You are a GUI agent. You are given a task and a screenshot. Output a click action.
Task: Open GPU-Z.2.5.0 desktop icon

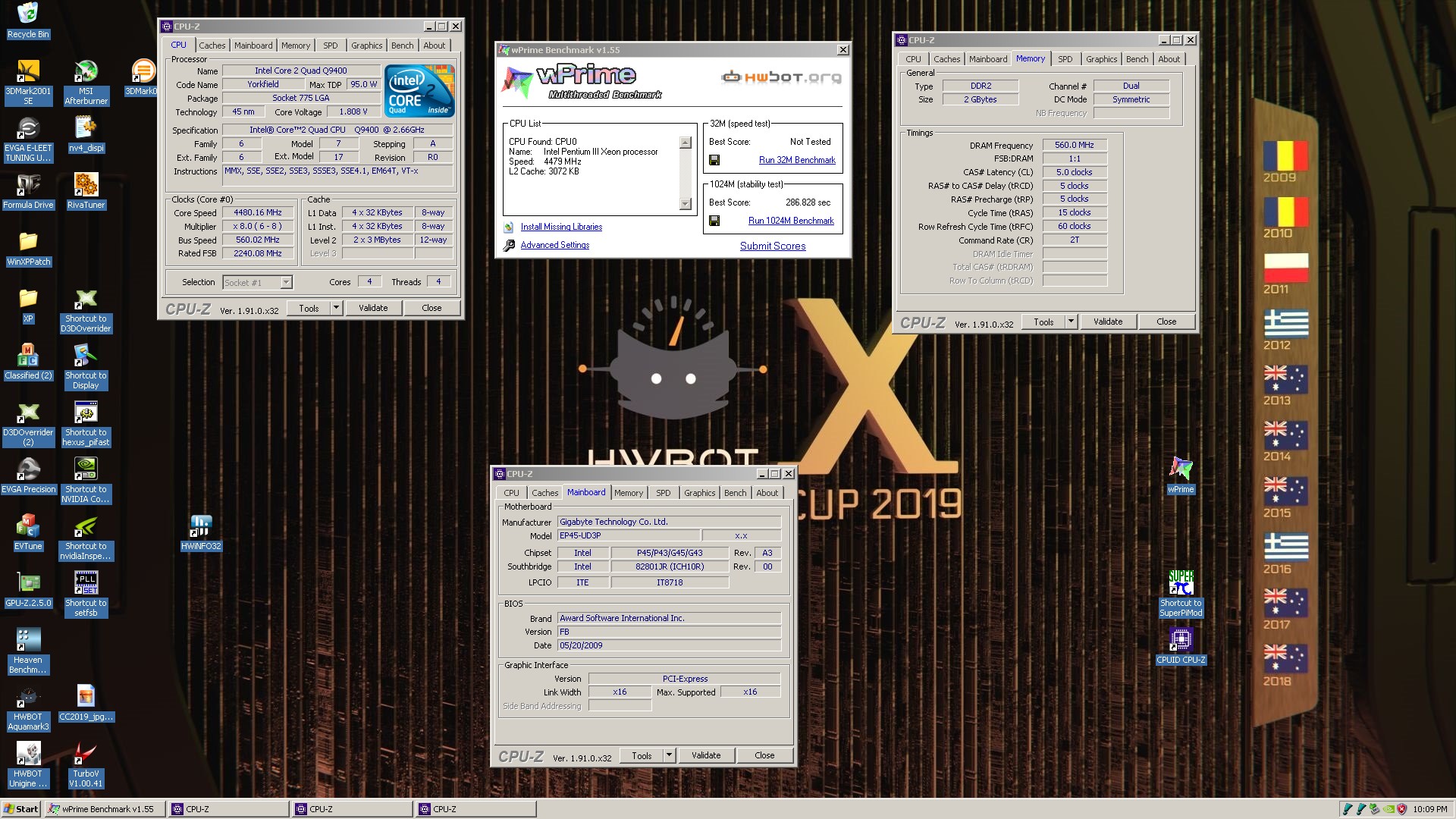28,589
